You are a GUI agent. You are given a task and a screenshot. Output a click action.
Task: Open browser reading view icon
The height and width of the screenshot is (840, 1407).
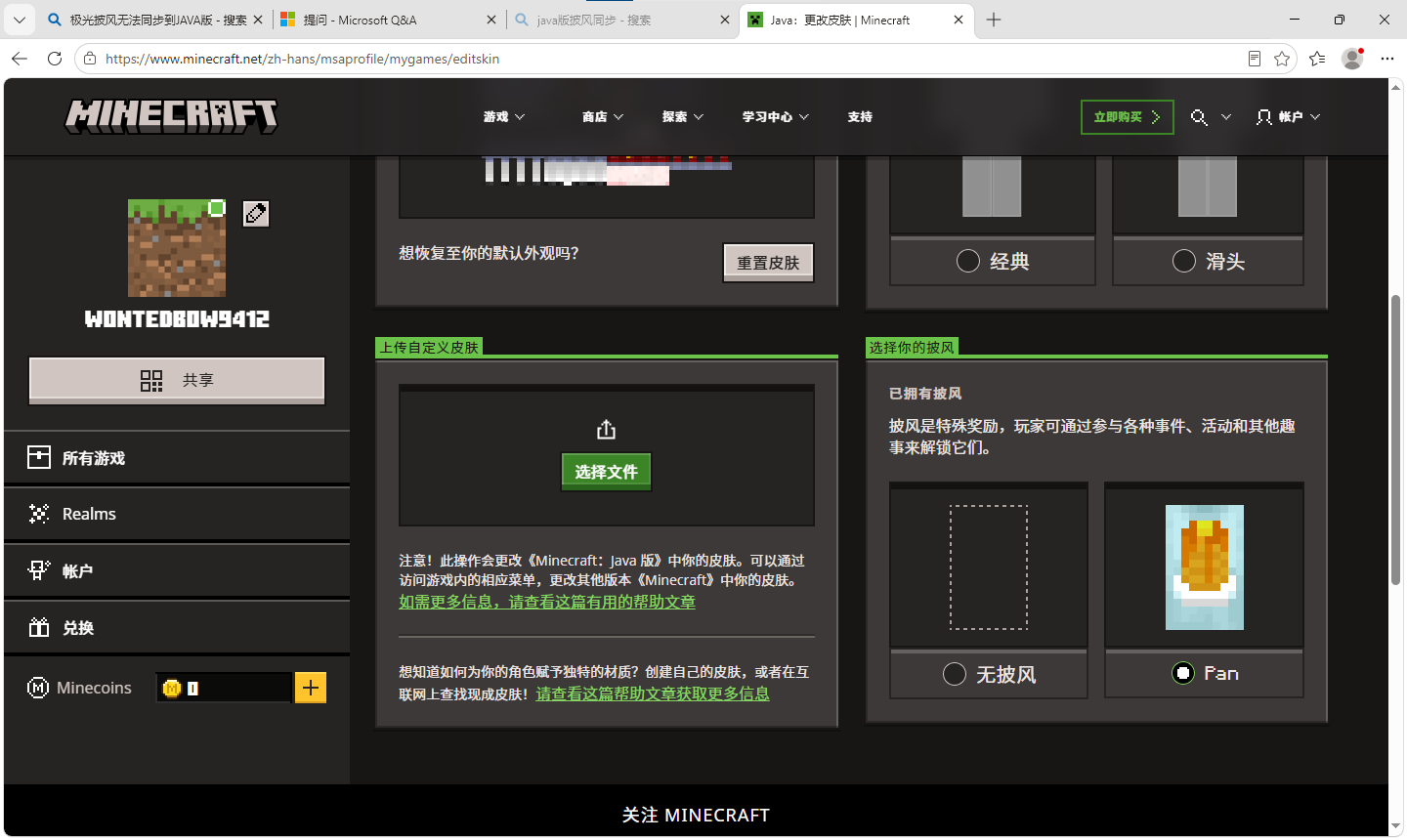(x=1255, y=59)
